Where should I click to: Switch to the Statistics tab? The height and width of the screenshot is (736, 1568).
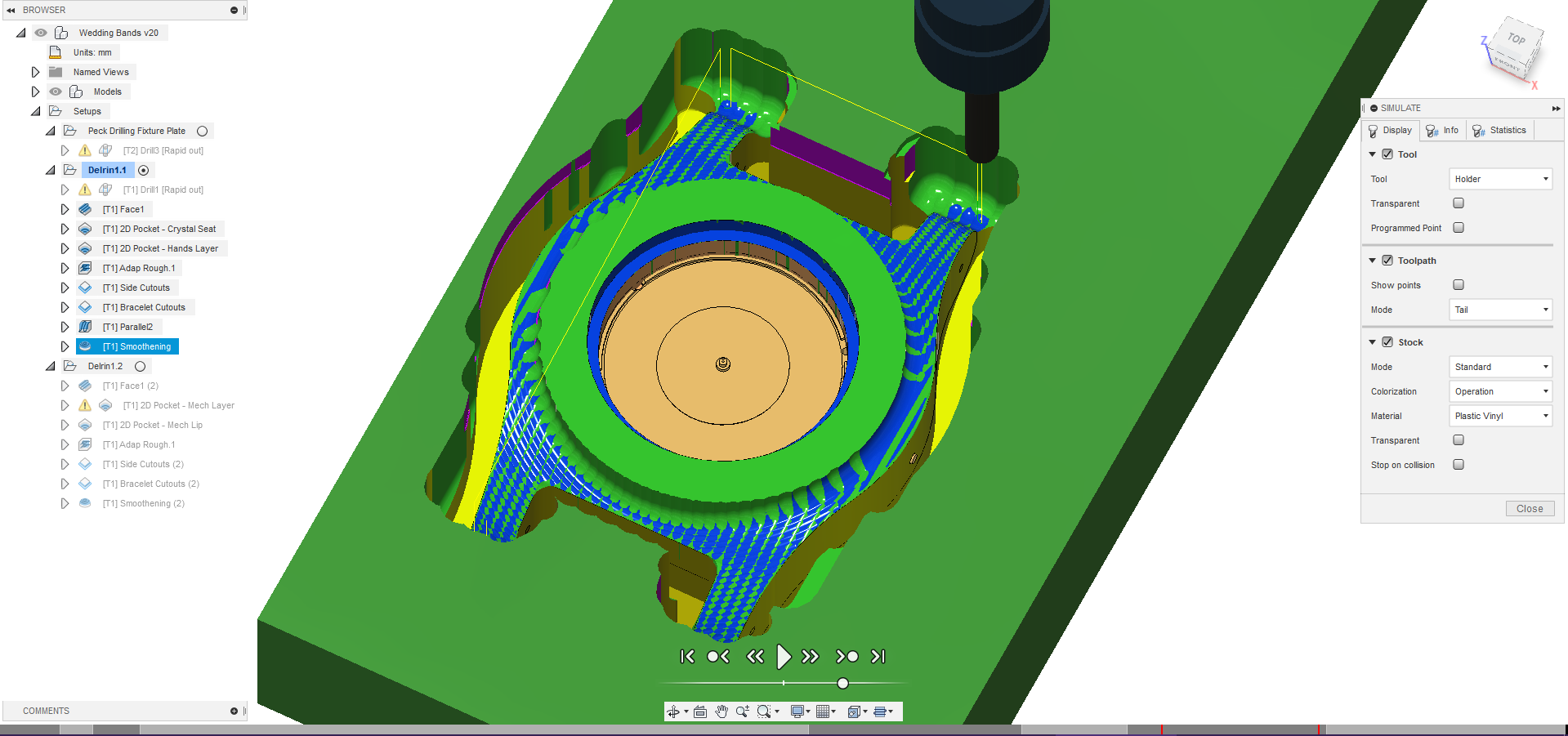click(x=1499, y=131)
